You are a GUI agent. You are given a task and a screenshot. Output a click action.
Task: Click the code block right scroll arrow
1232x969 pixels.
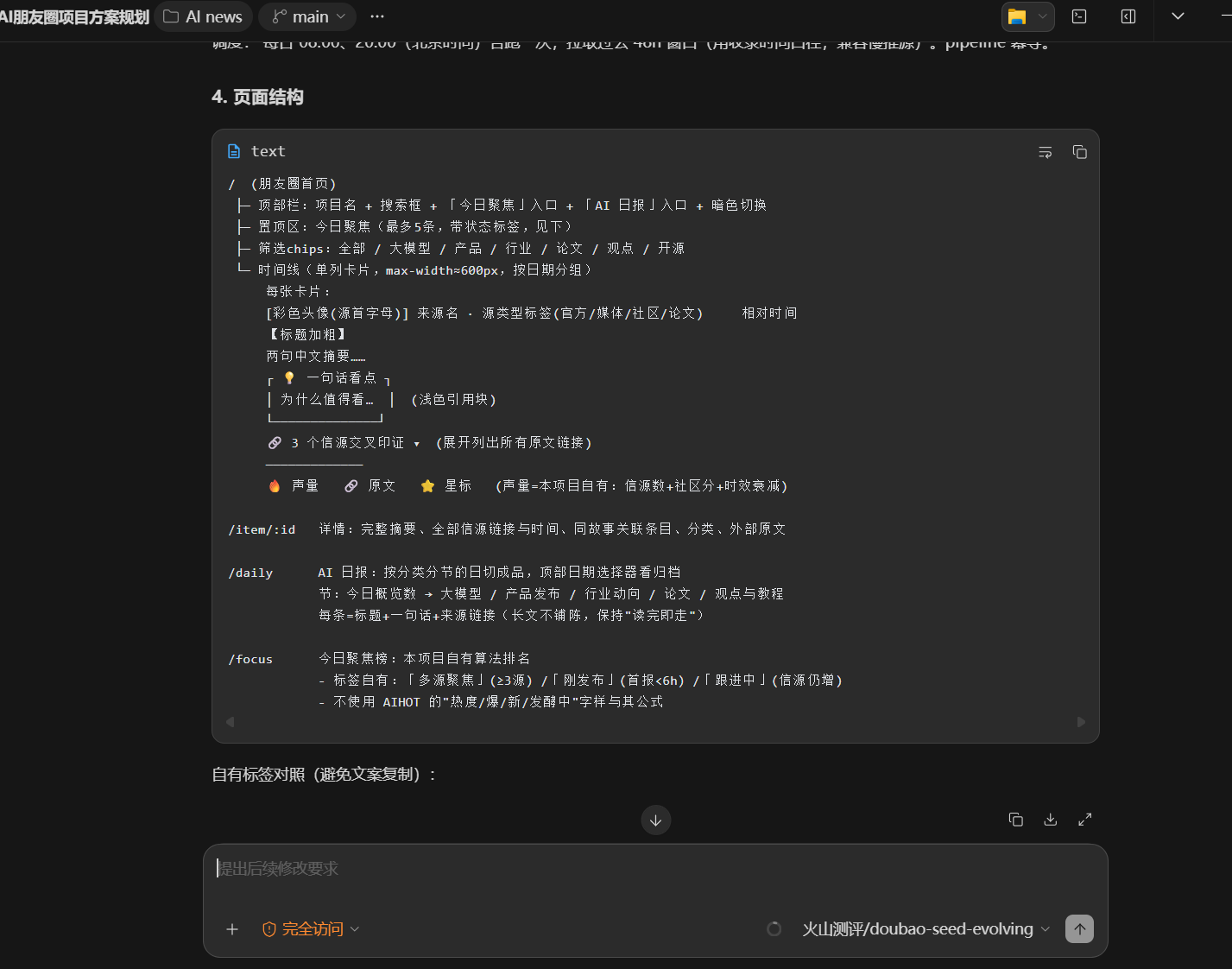(x=1081, y=722)
